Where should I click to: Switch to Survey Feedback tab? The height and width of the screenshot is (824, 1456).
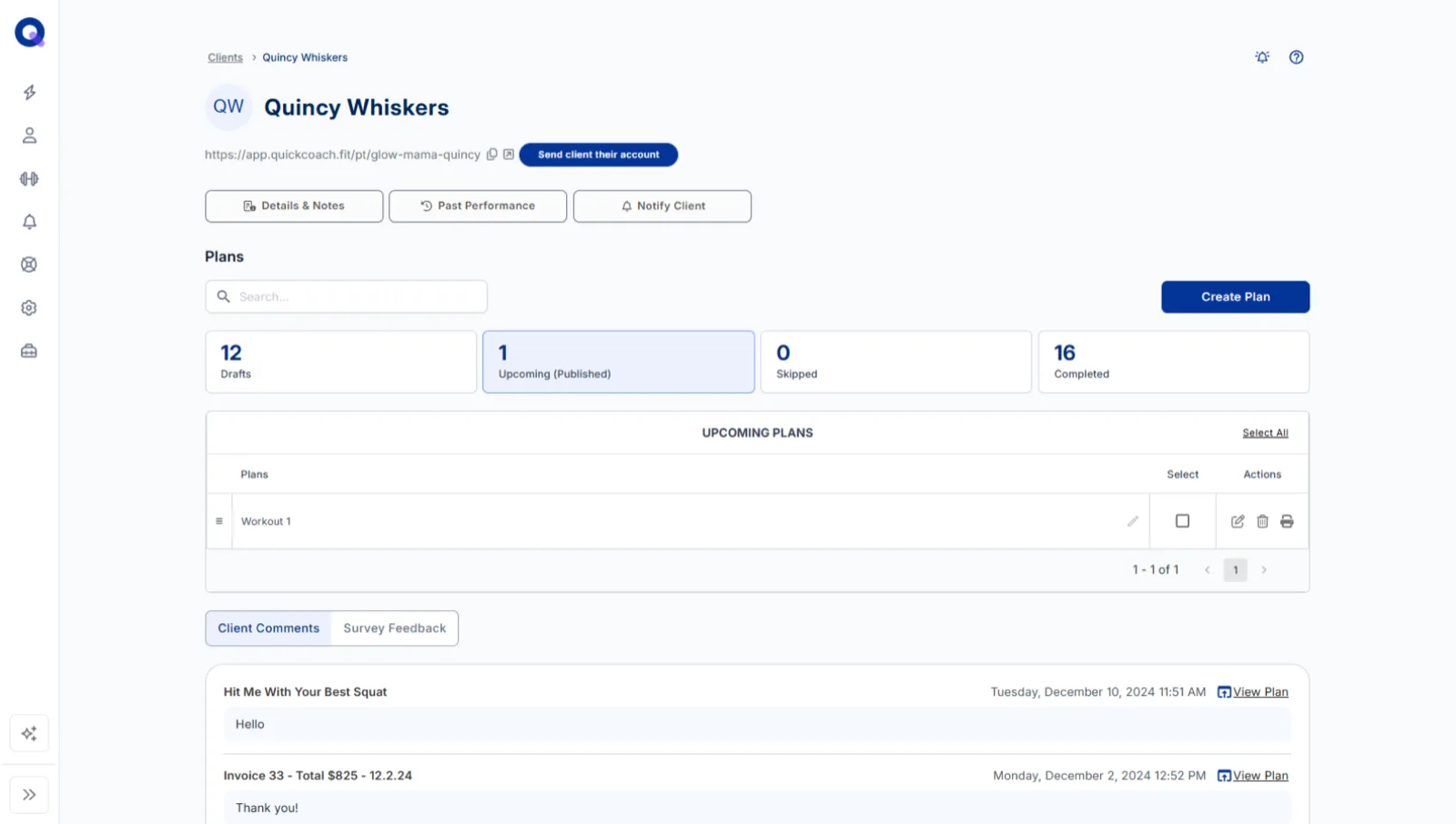[395, 628]
